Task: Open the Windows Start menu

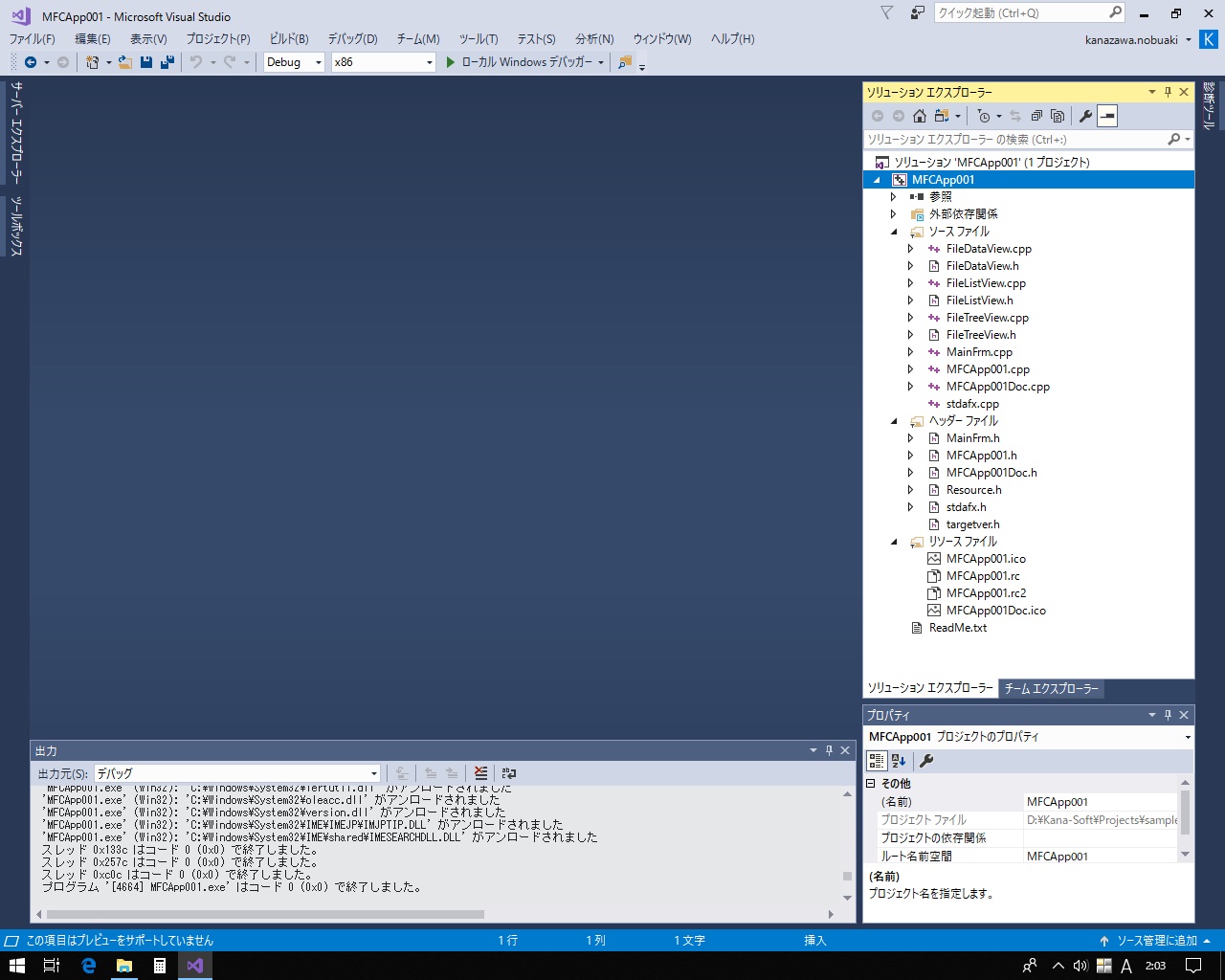Action: tap(16, 966)
